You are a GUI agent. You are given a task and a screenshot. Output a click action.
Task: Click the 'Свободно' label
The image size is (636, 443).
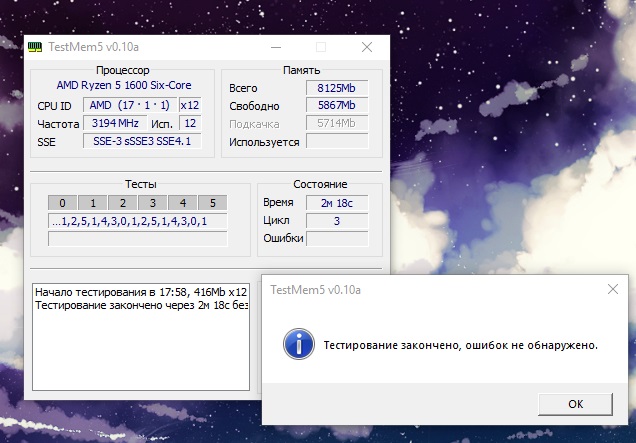click(254, 106)
